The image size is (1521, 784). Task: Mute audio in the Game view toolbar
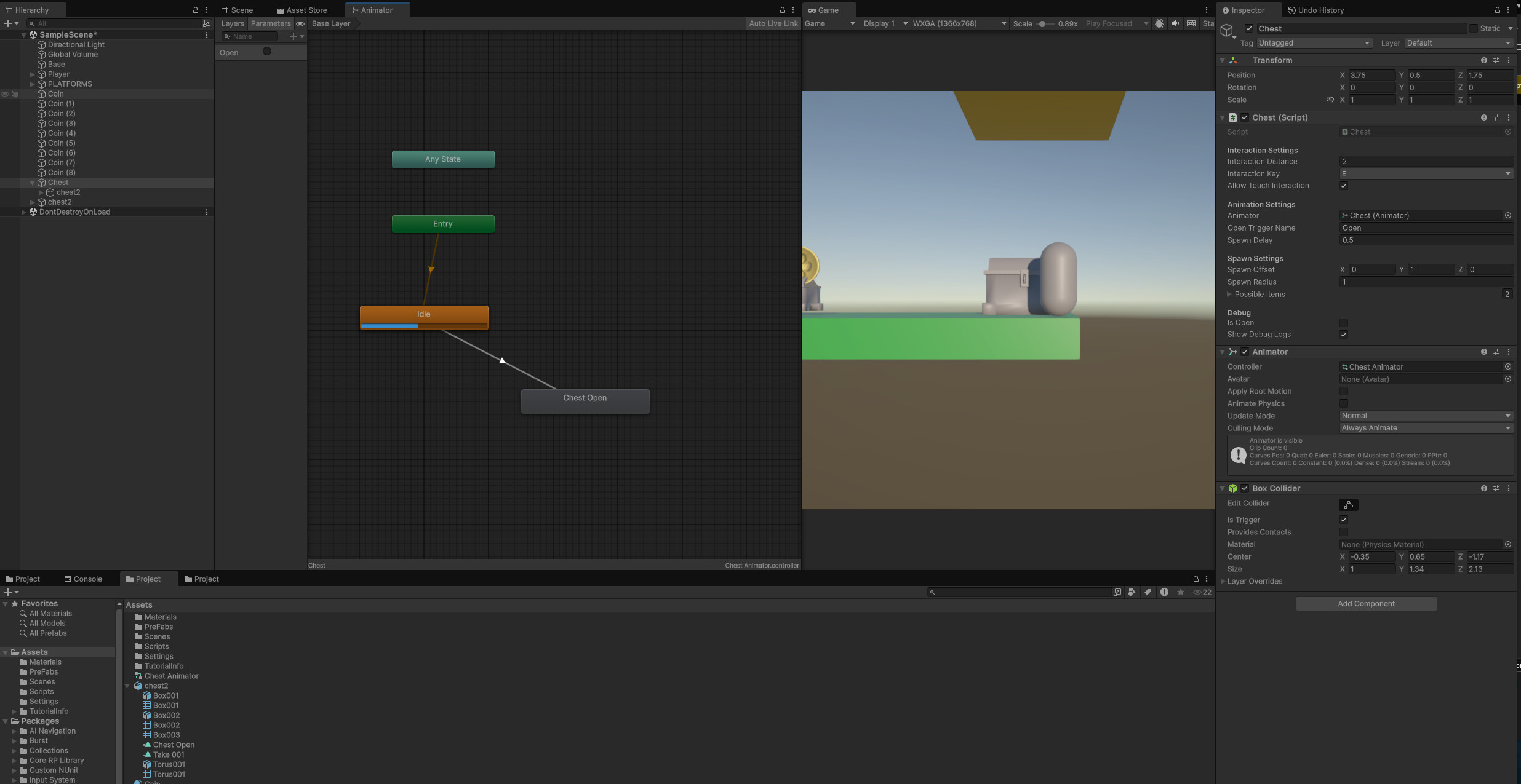(1175, 23)
